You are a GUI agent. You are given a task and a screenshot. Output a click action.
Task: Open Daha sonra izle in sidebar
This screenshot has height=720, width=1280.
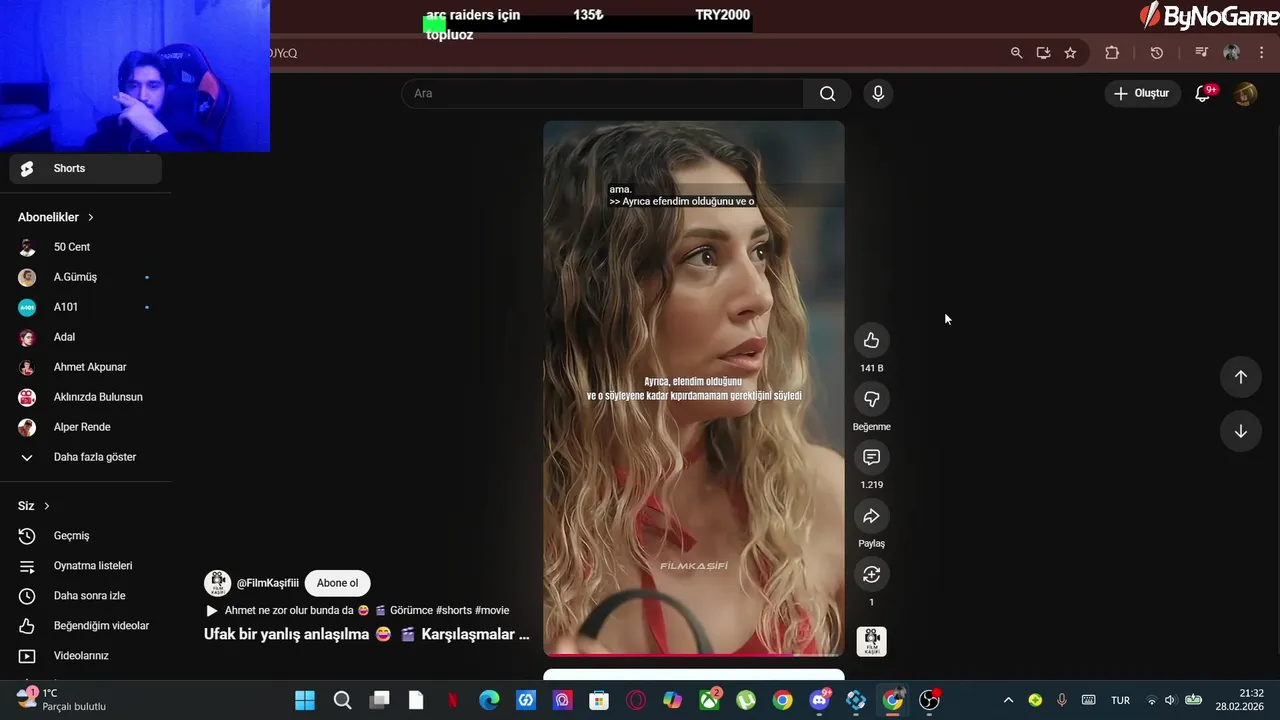86,596
